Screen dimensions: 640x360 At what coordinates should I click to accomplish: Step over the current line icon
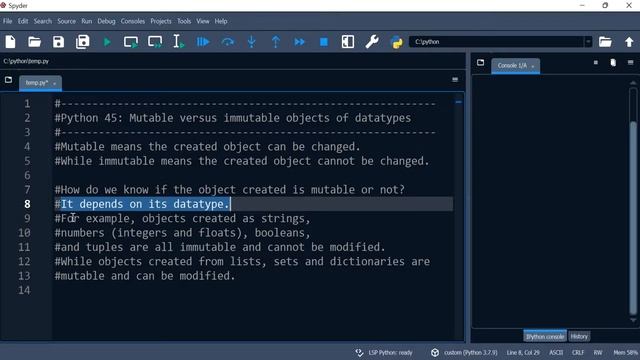(227, 42)
